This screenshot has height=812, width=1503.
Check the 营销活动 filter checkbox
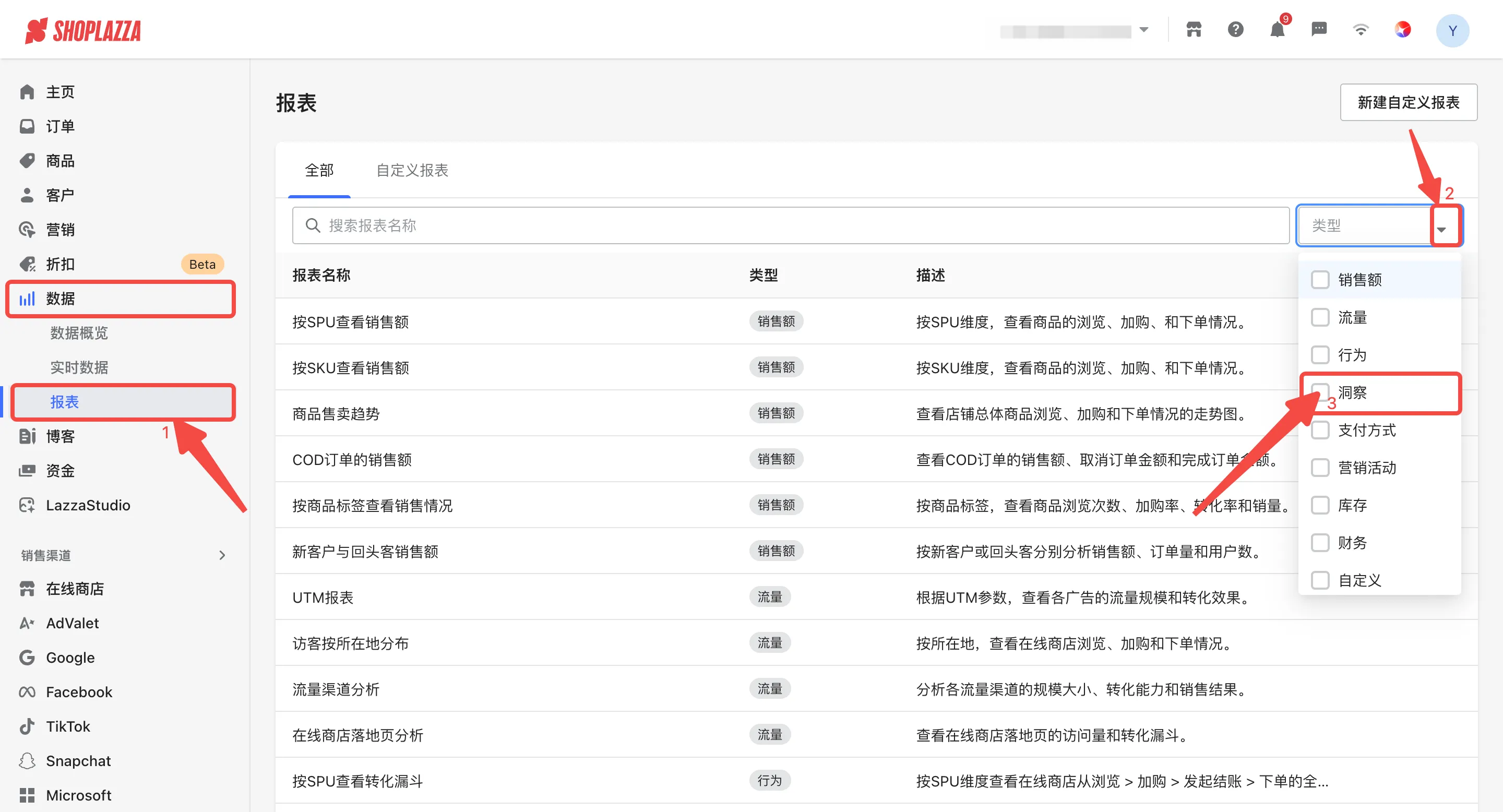1320,468
